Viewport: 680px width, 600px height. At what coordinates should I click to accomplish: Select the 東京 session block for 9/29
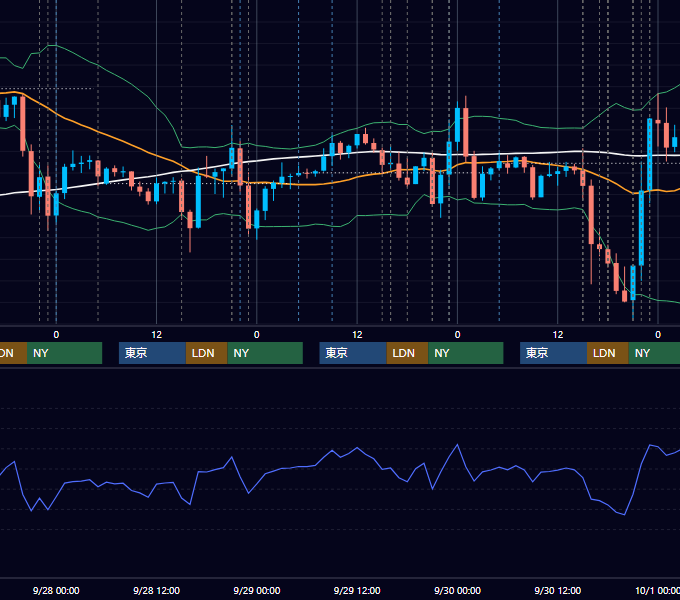tap(353, 353)
